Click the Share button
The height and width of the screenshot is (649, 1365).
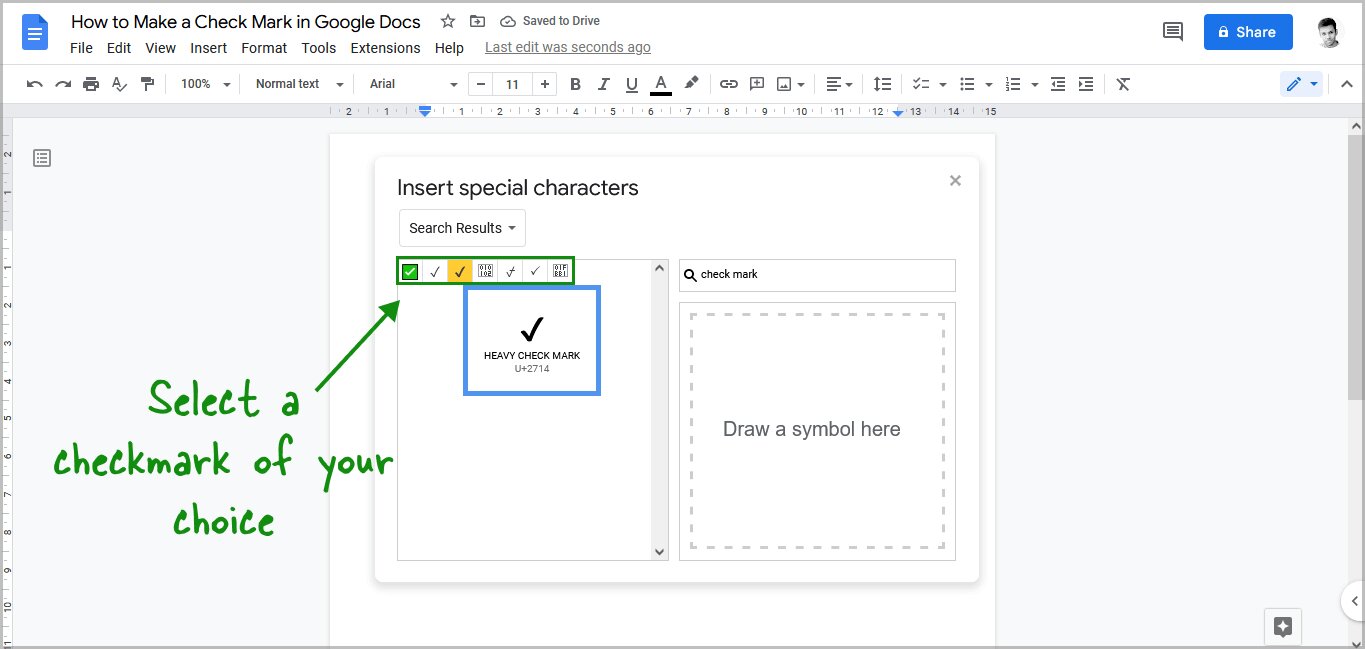pos(1247,31)
